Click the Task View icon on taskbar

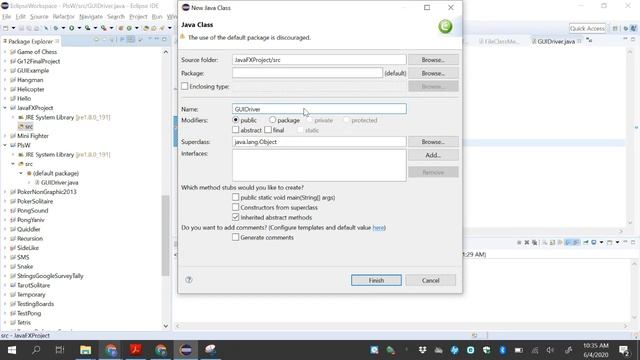60,350
